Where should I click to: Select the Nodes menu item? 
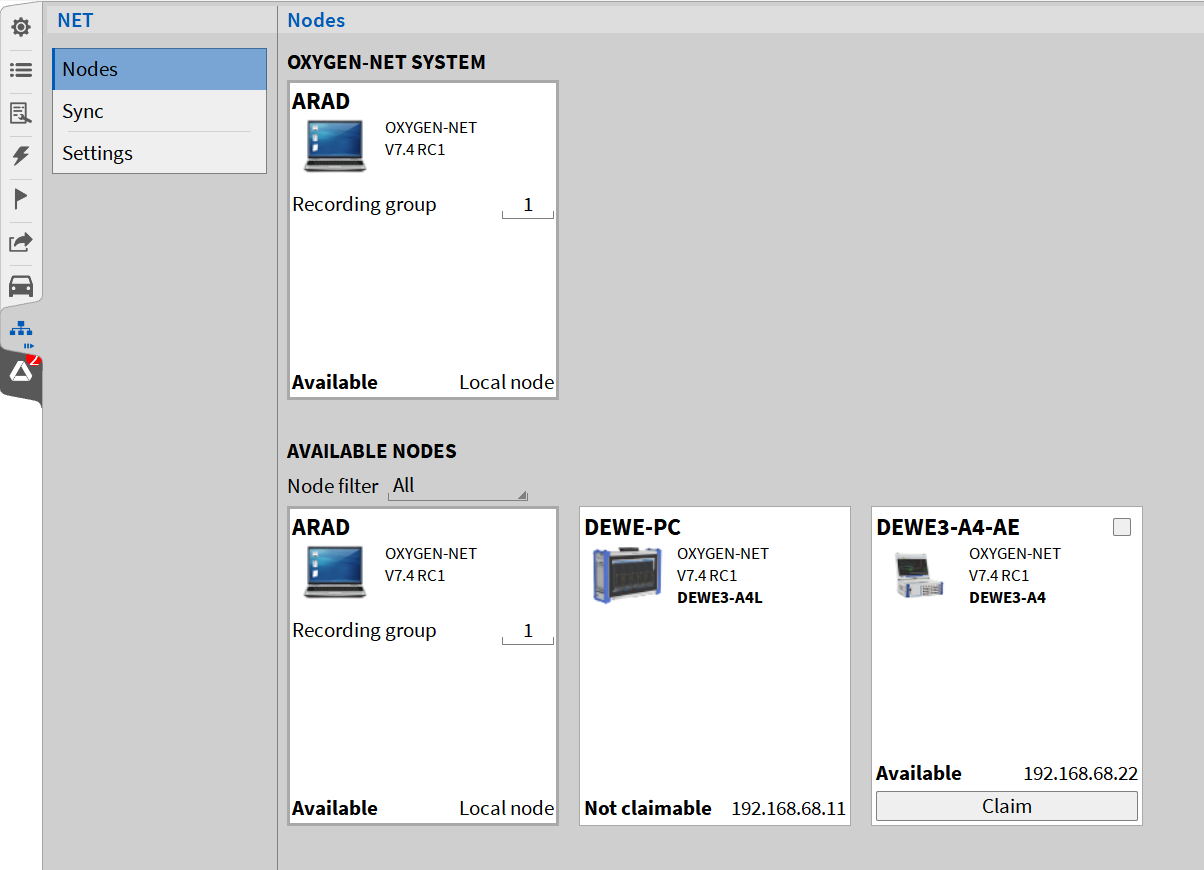(x=160, y=70)
